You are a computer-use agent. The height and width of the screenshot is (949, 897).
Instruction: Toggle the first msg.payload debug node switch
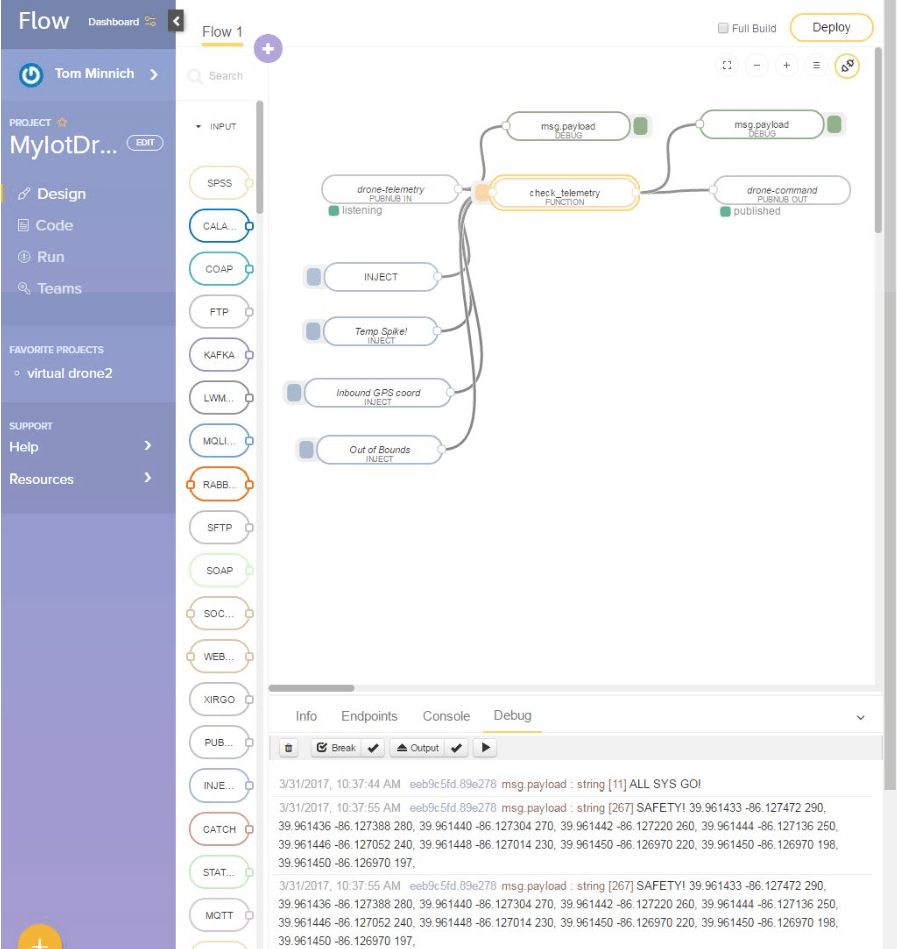coord(640,126)
